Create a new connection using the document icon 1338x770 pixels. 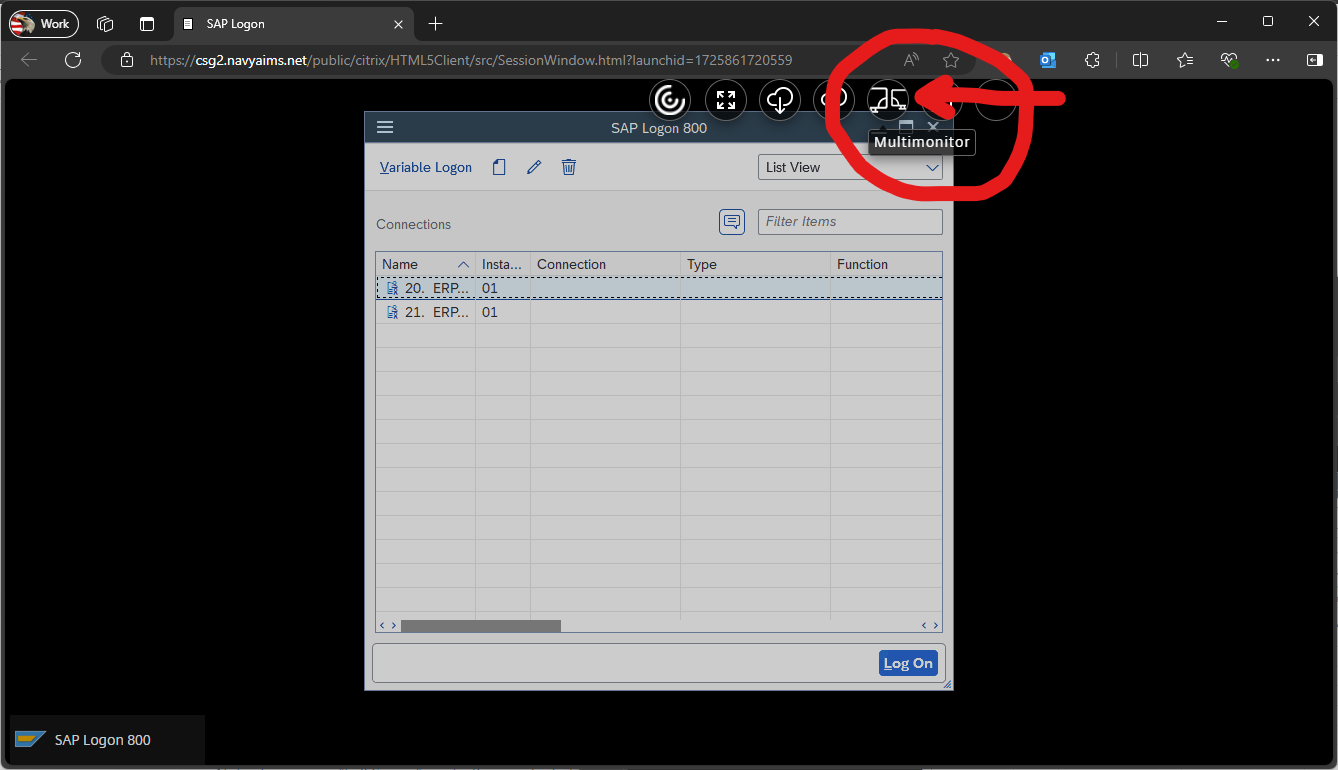(498, 167)
